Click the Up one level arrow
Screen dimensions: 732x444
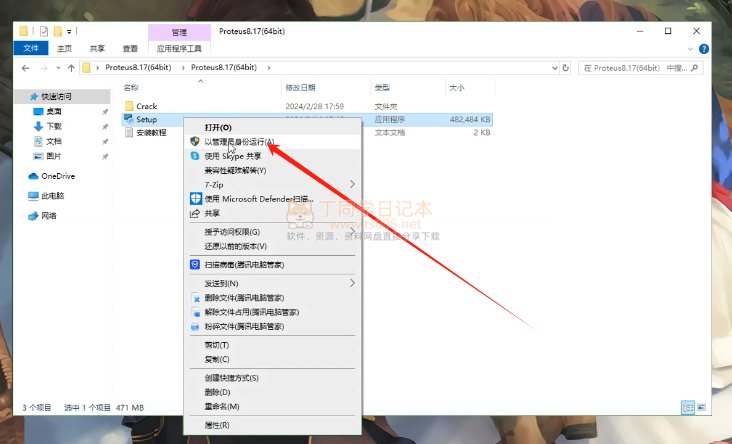(x=71, y=68)
